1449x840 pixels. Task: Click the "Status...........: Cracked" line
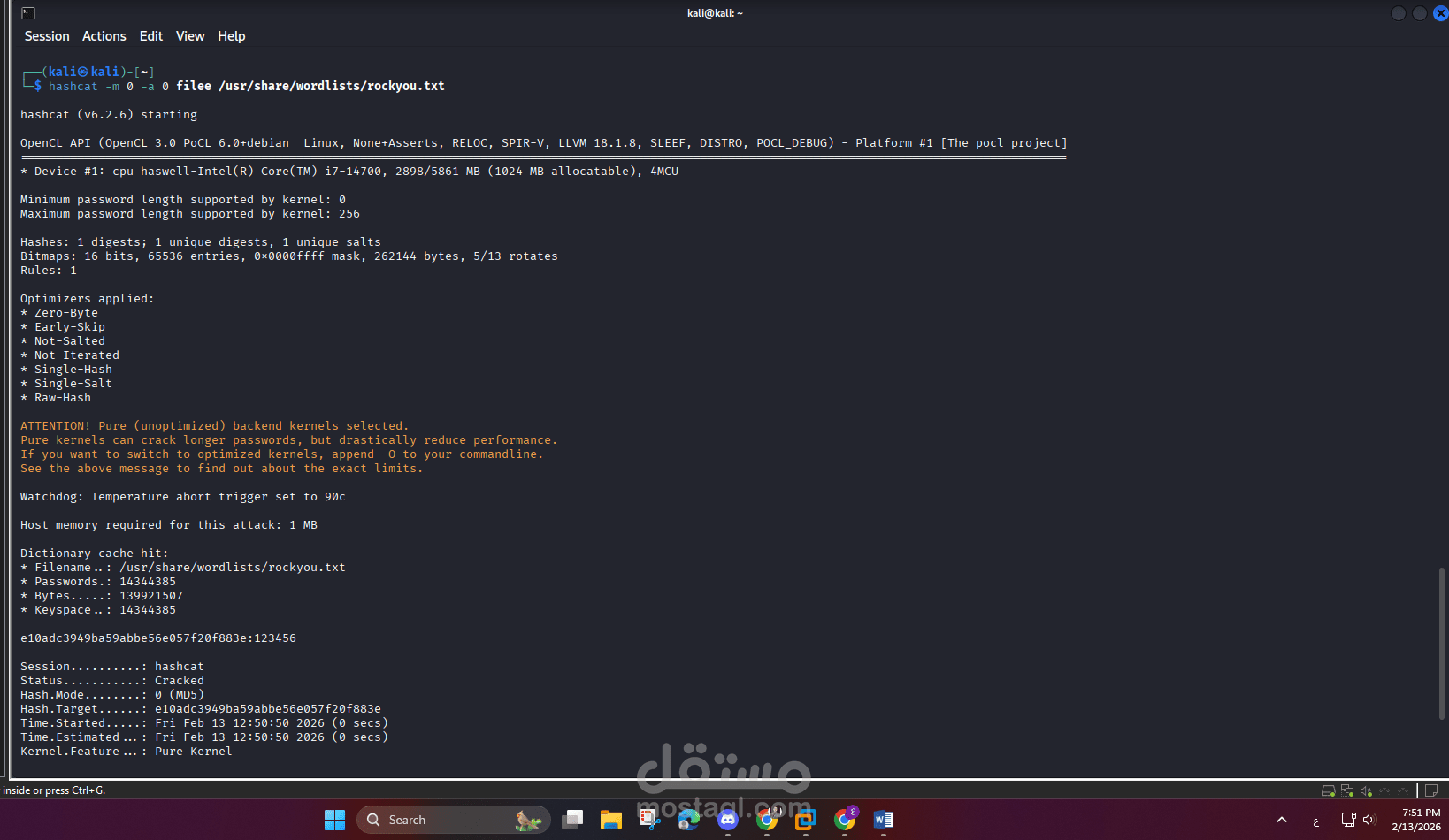coord(112,681)
